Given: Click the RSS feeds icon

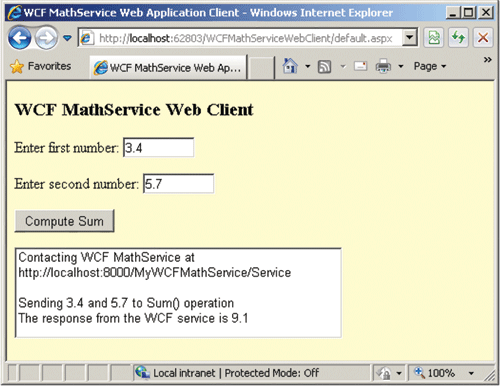Looking at the screenshot, I should pos(324,66).
